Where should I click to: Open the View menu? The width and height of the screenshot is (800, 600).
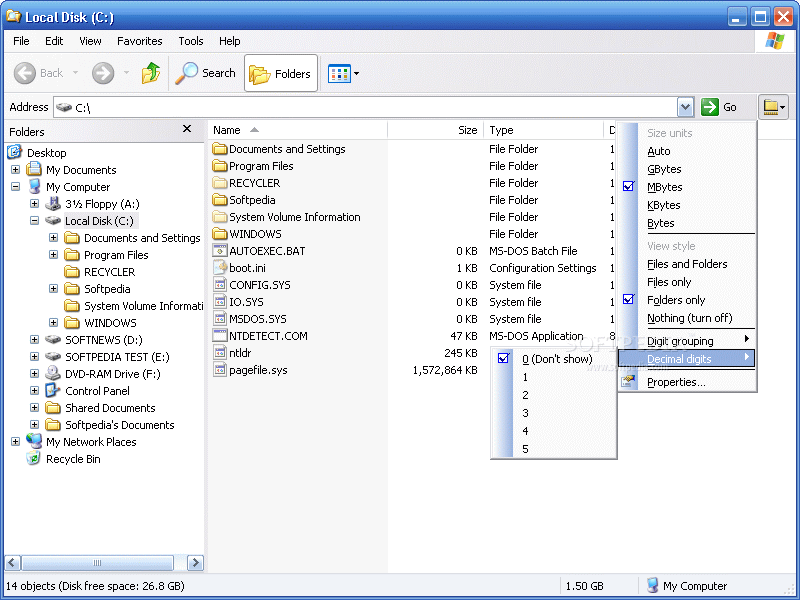tap(90, 41)
